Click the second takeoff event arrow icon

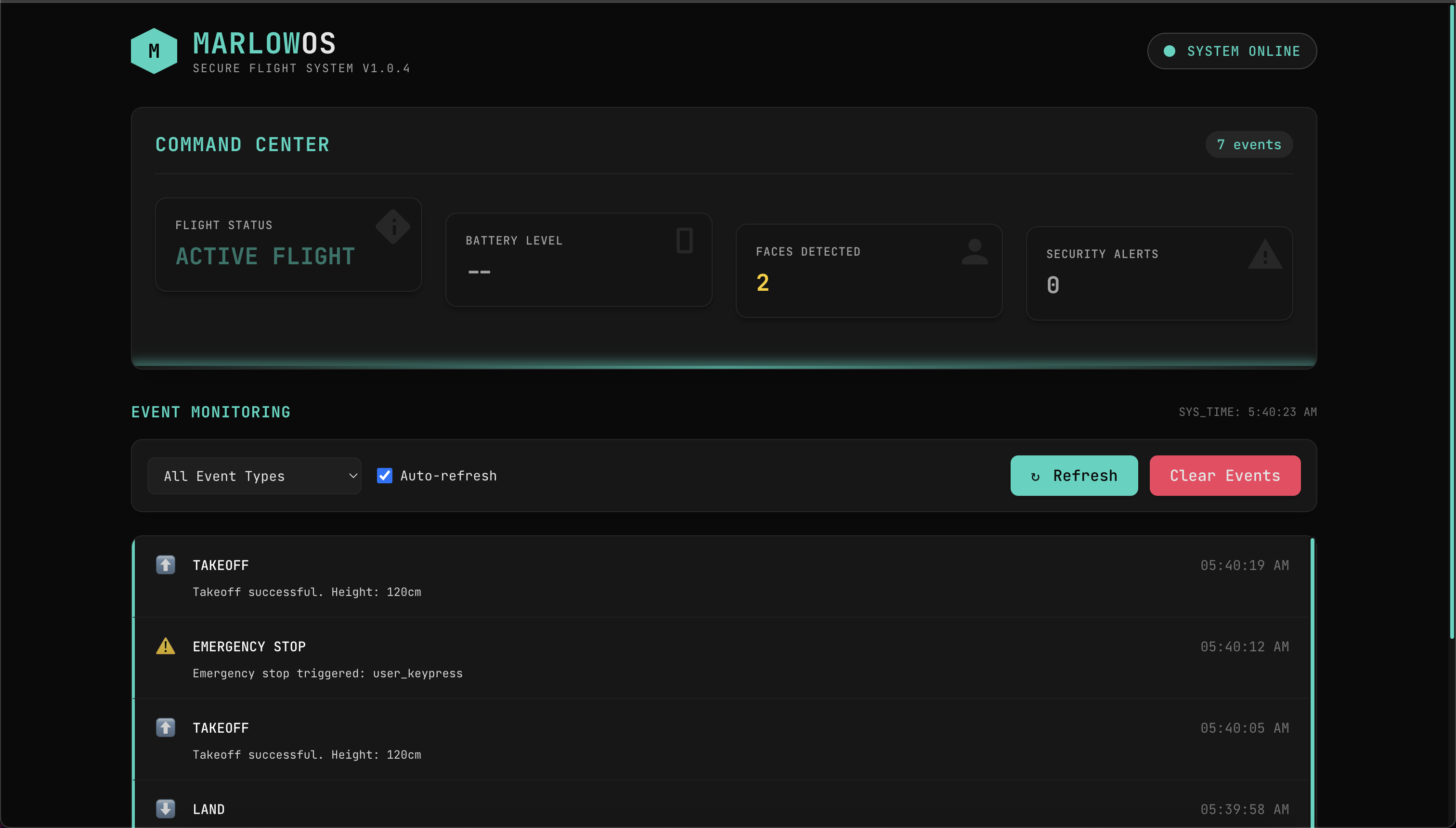pos(166,727)
